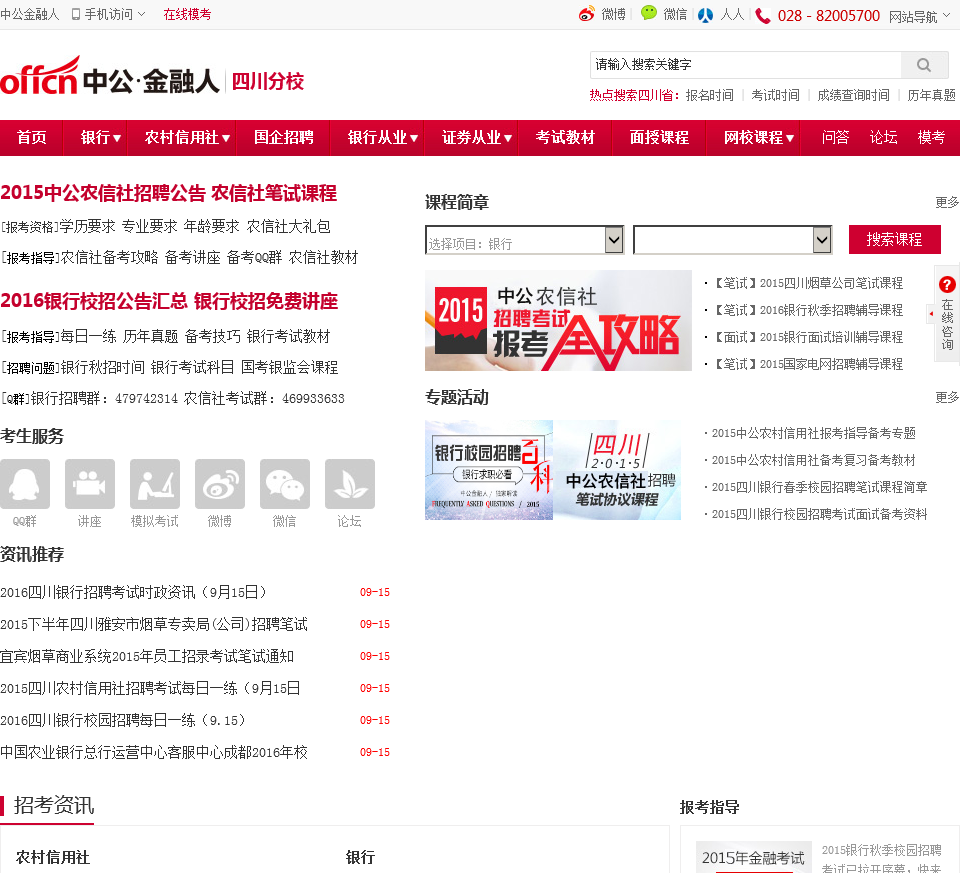Open the 论坛 leaf service icon
Image resolution: width=960 pixels, height=873 pixels.
(x=350, y=484)
